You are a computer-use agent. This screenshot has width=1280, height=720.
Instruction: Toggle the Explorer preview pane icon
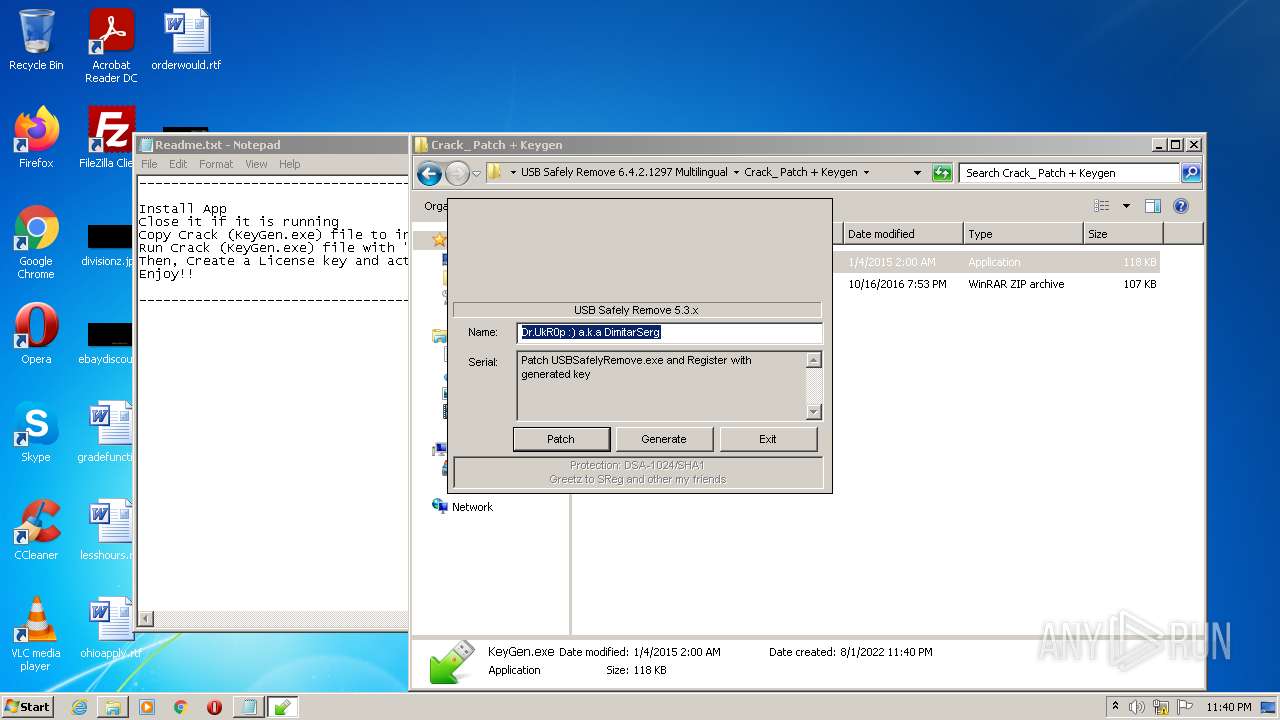click(1152, 206)
